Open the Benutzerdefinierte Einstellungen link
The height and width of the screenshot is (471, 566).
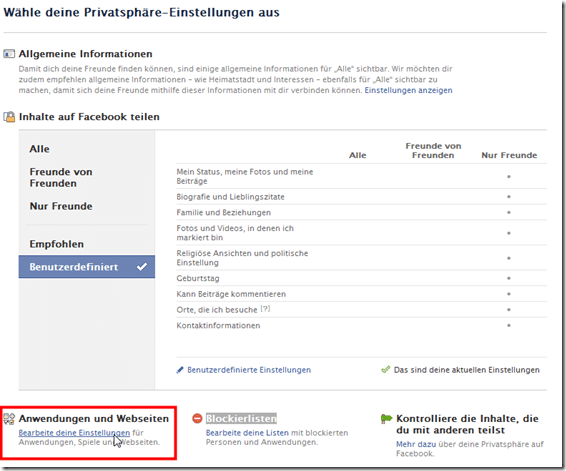[249, 370]
